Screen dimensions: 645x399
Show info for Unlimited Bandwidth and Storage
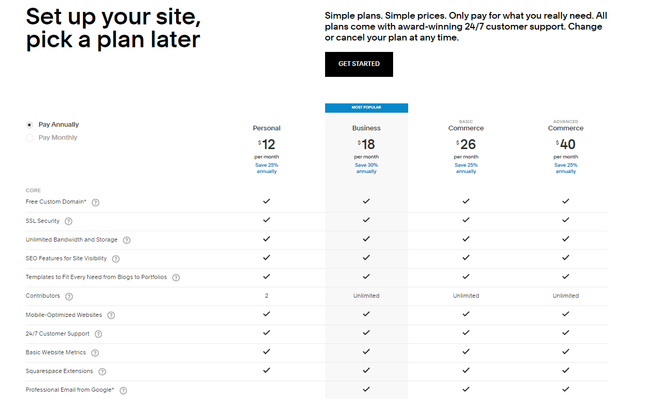(x=127, y=240)
